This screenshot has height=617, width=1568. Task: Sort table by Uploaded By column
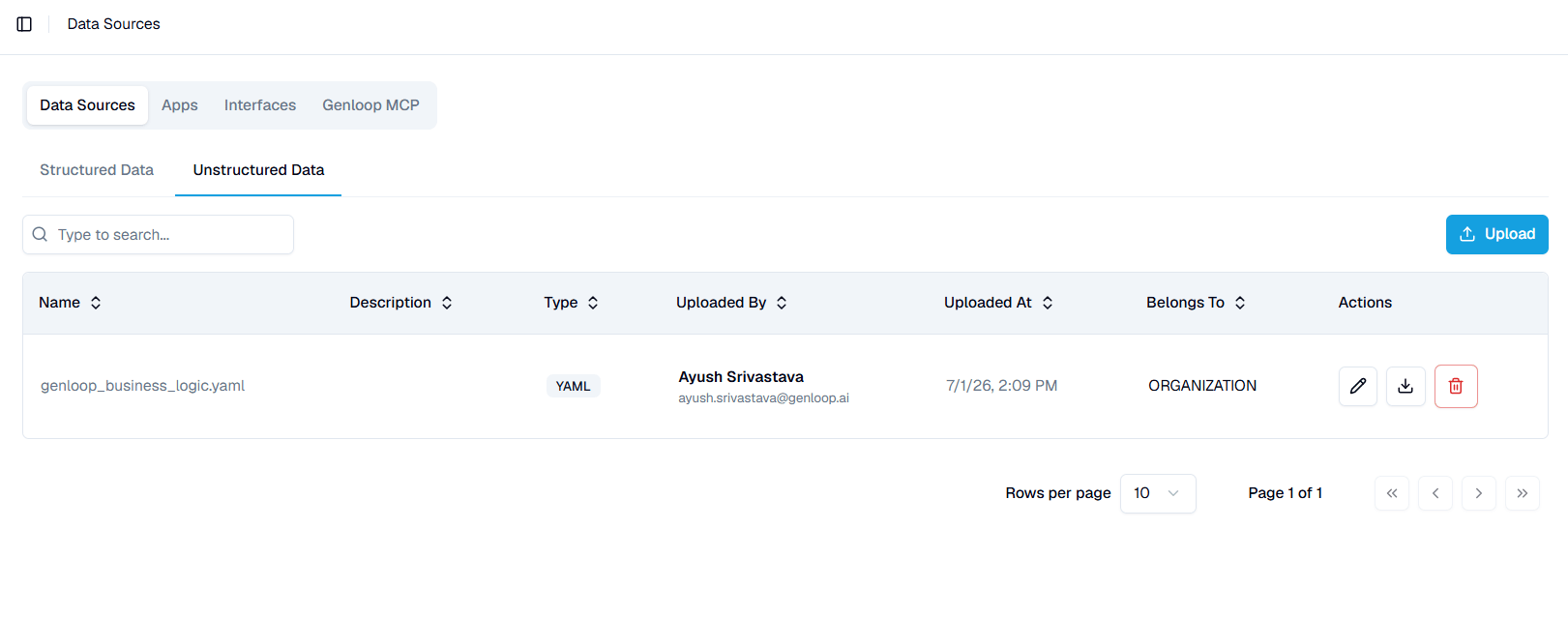(x=732, y=303)
